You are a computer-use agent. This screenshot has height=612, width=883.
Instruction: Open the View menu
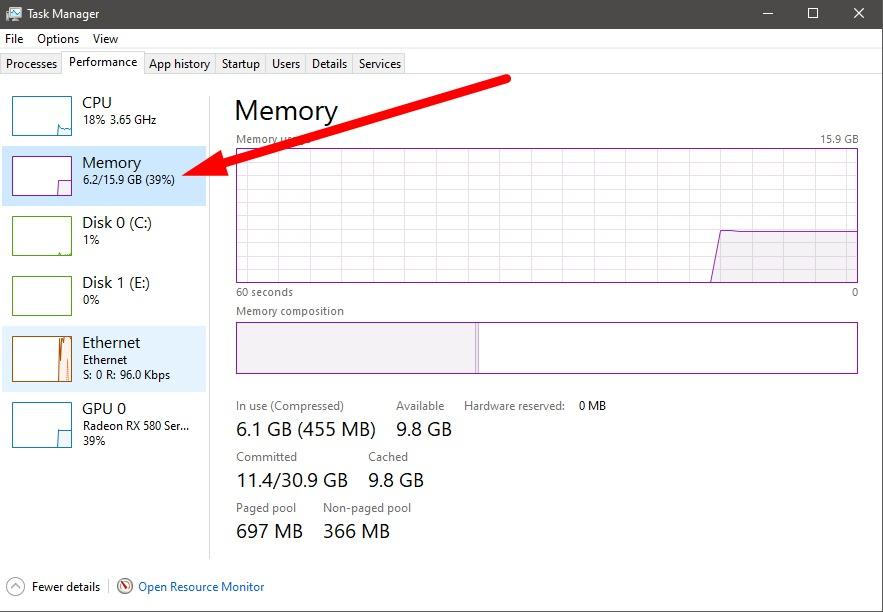click(105, 39)
